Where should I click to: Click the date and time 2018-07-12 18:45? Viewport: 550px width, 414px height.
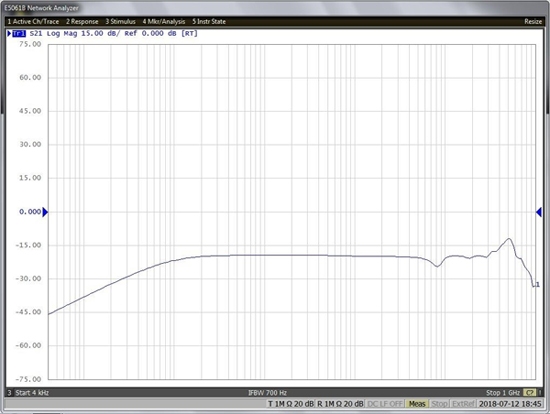[510, 404]
